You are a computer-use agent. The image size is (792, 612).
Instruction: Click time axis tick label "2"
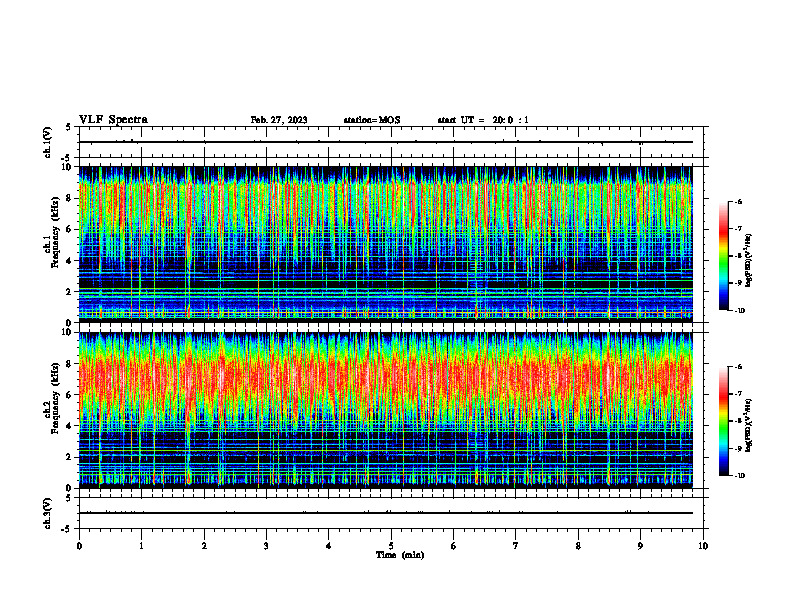tap(204, 546)
